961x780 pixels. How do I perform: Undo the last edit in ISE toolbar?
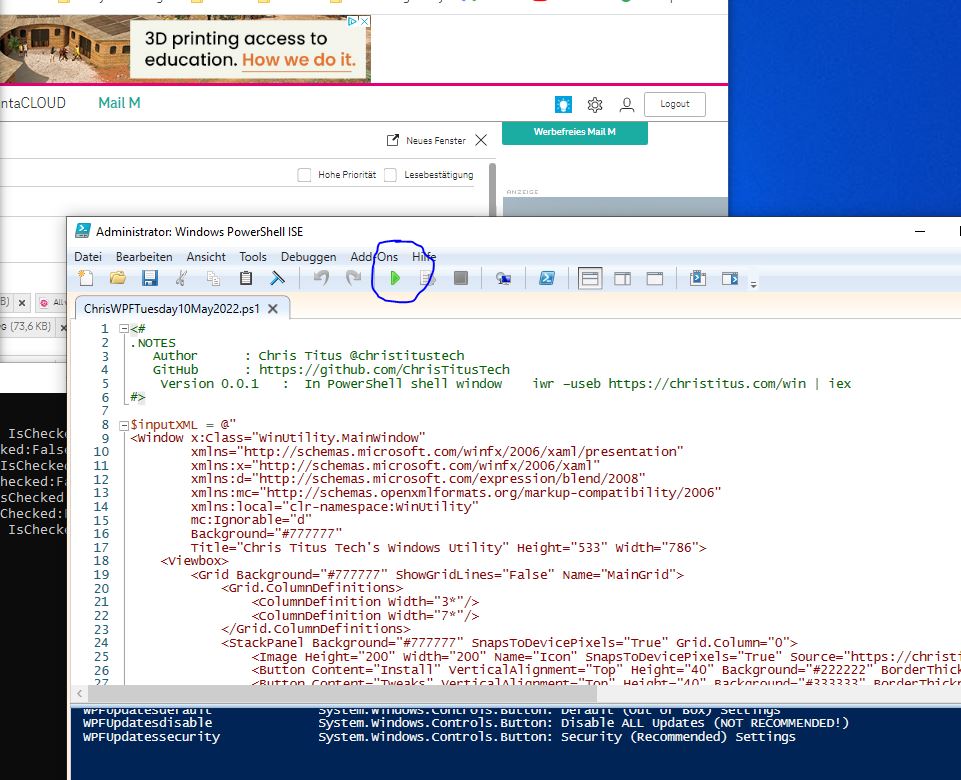[x=321, y=278]
